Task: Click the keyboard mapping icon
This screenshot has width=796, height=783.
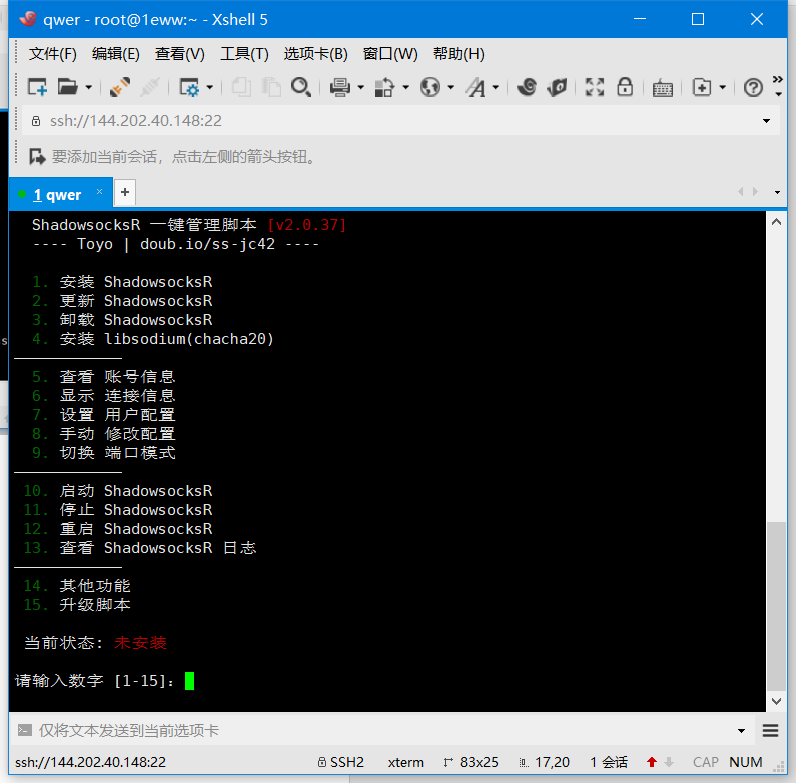Action: pyautogui.click(x=662, y=88)
